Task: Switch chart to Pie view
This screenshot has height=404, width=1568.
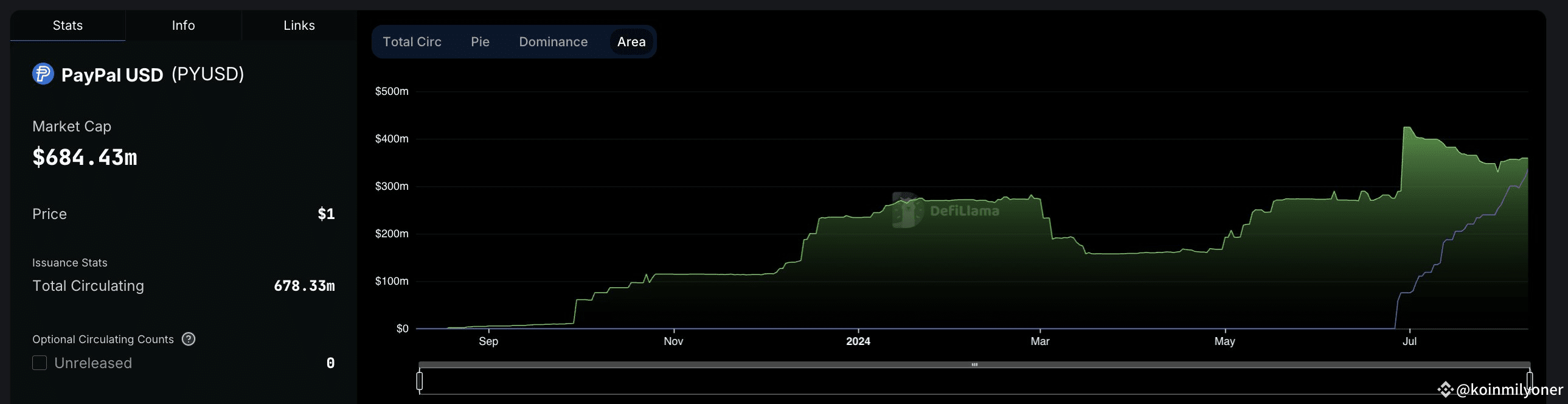Action: [x=480, y=42]
